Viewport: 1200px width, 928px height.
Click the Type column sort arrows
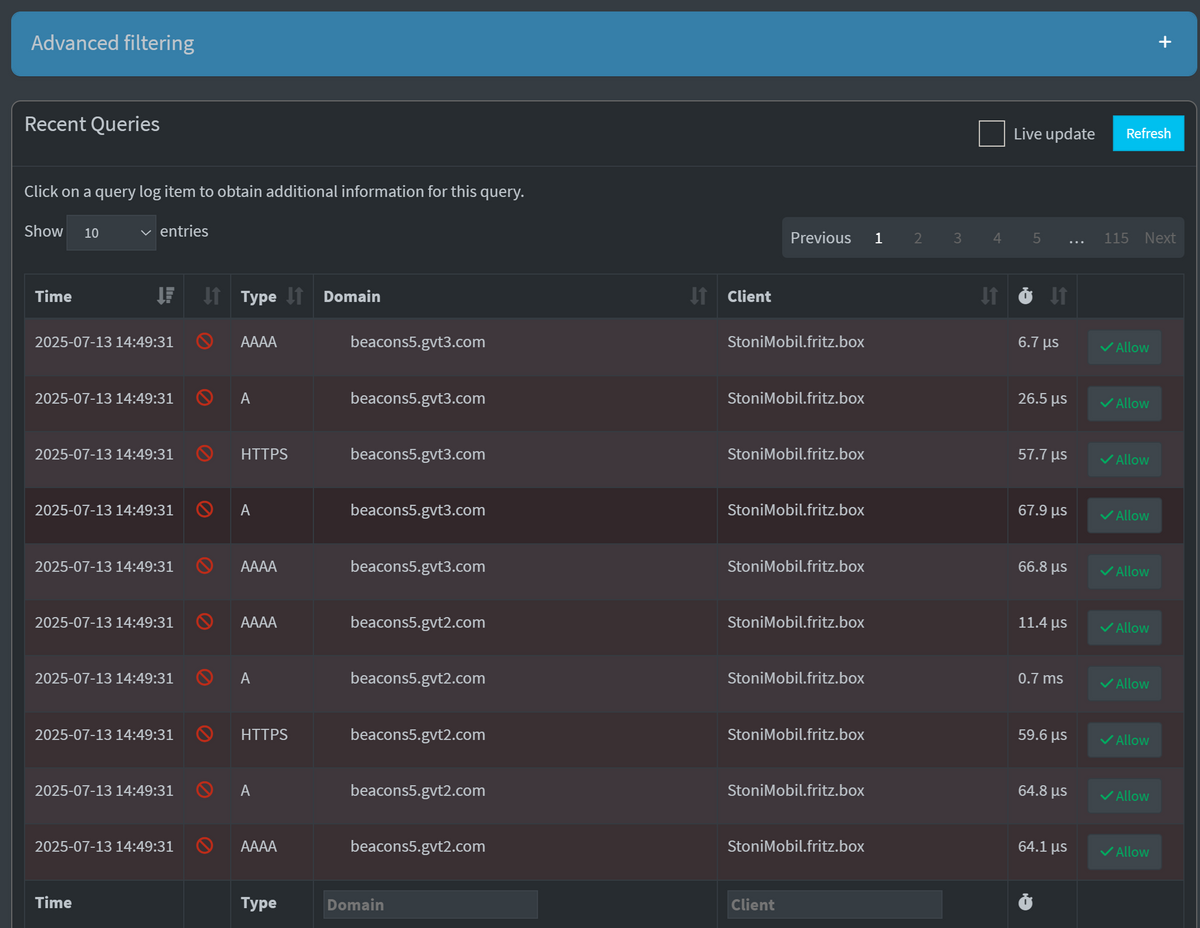294,296
